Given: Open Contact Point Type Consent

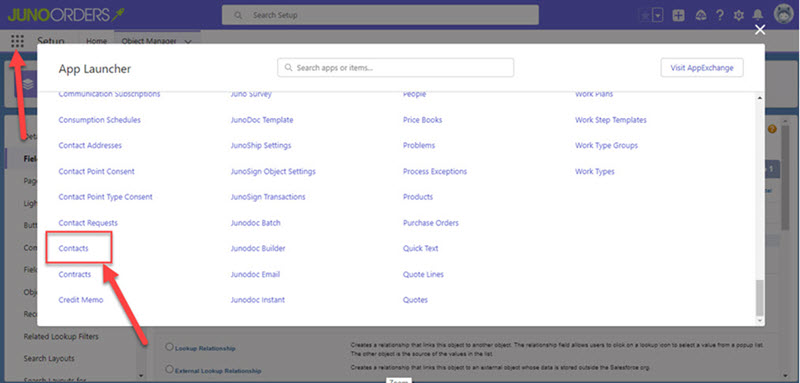Looking at the screenshot, I should click(x=106, y=197).
